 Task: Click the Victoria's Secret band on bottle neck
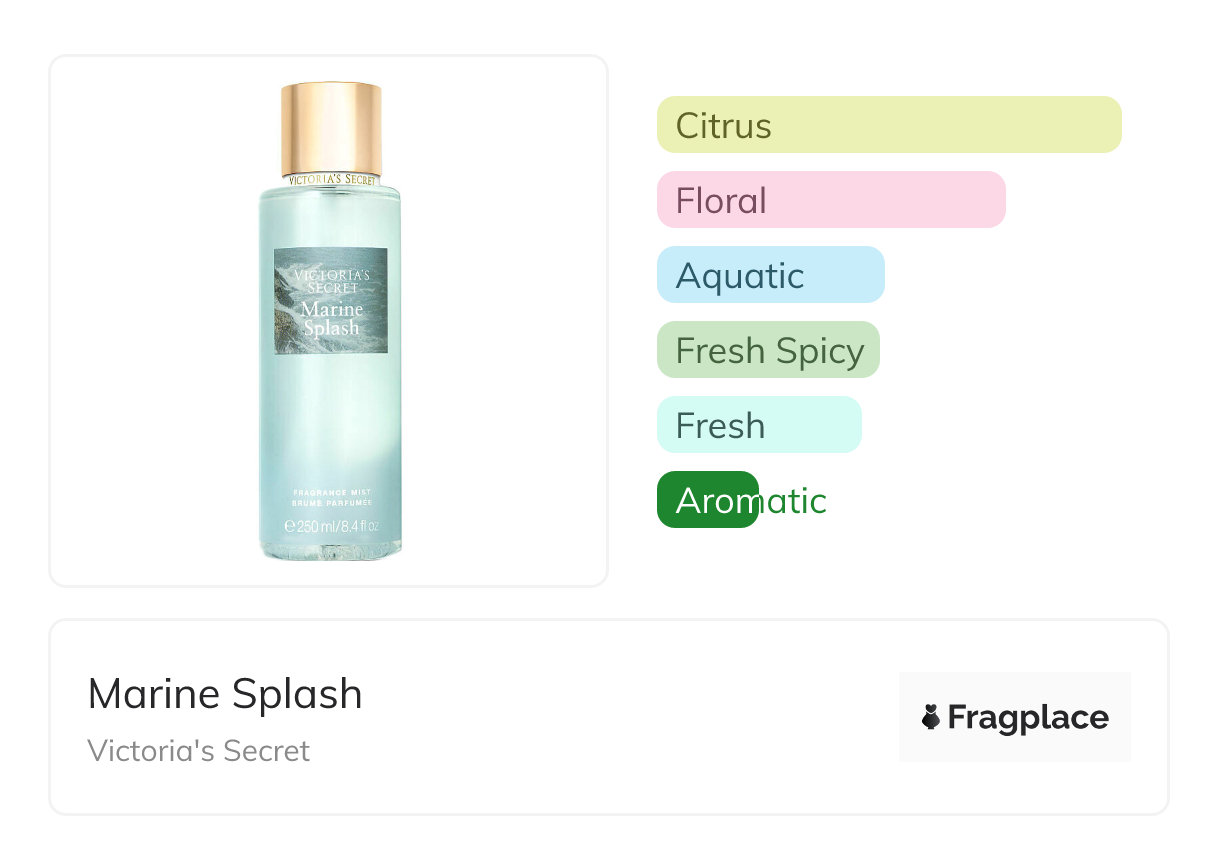331,180
